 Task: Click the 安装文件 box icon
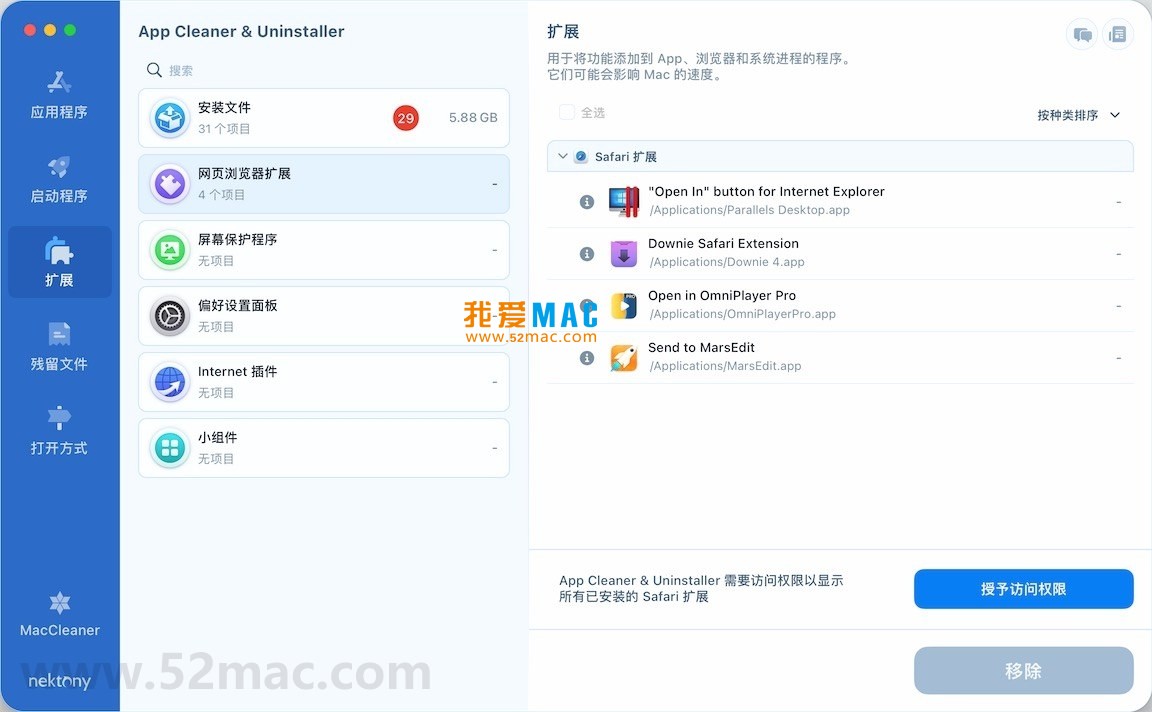170,118
